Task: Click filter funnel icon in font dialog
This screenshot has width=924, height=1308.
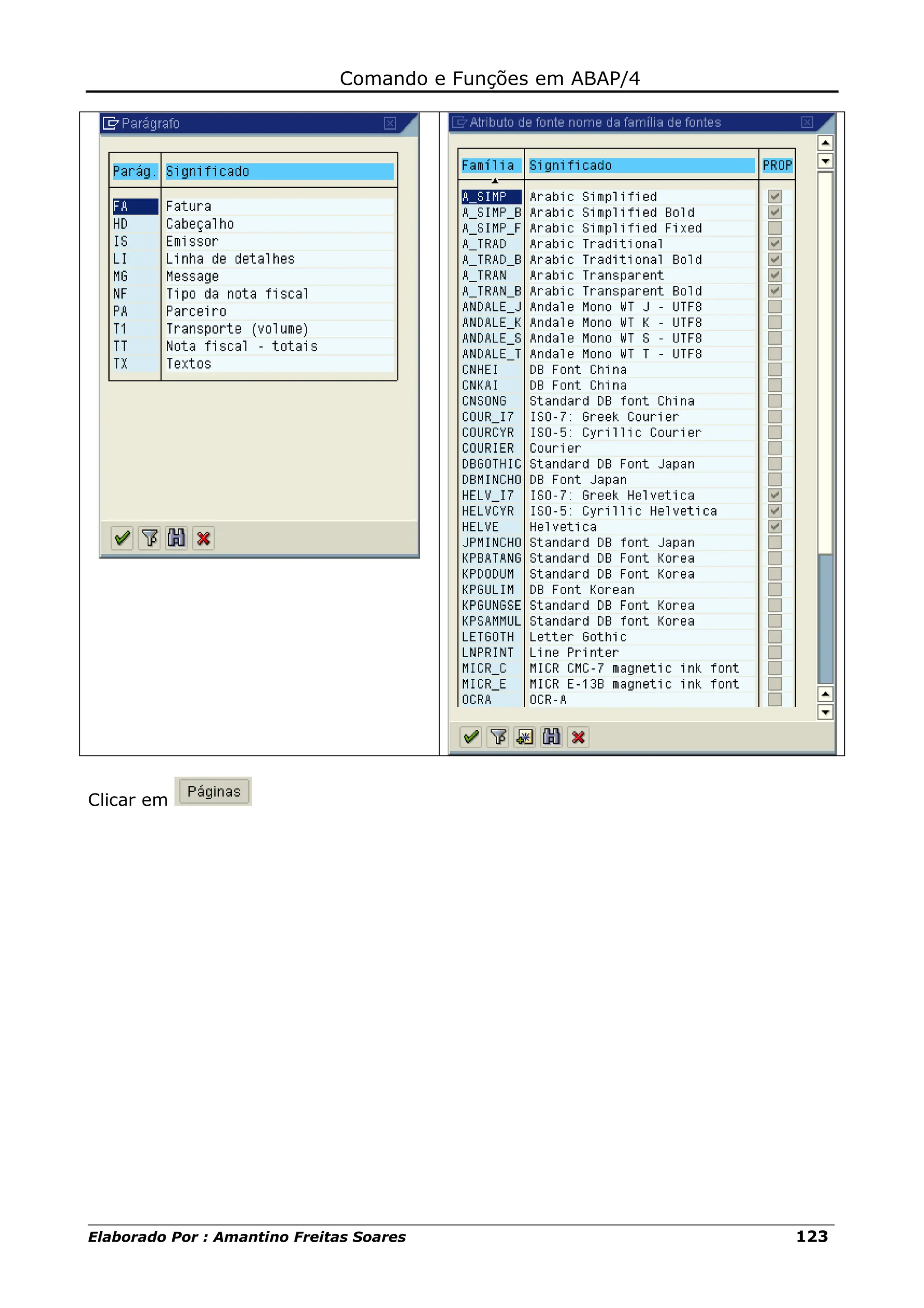Action: [498, 737]
